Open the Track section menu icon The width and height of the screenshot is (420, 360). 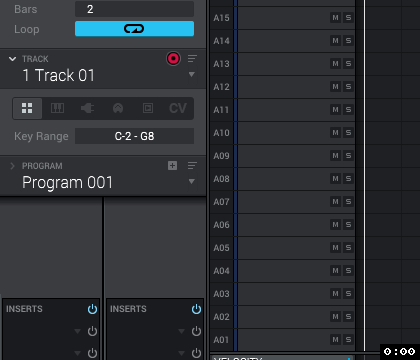[x=192, y=59]
